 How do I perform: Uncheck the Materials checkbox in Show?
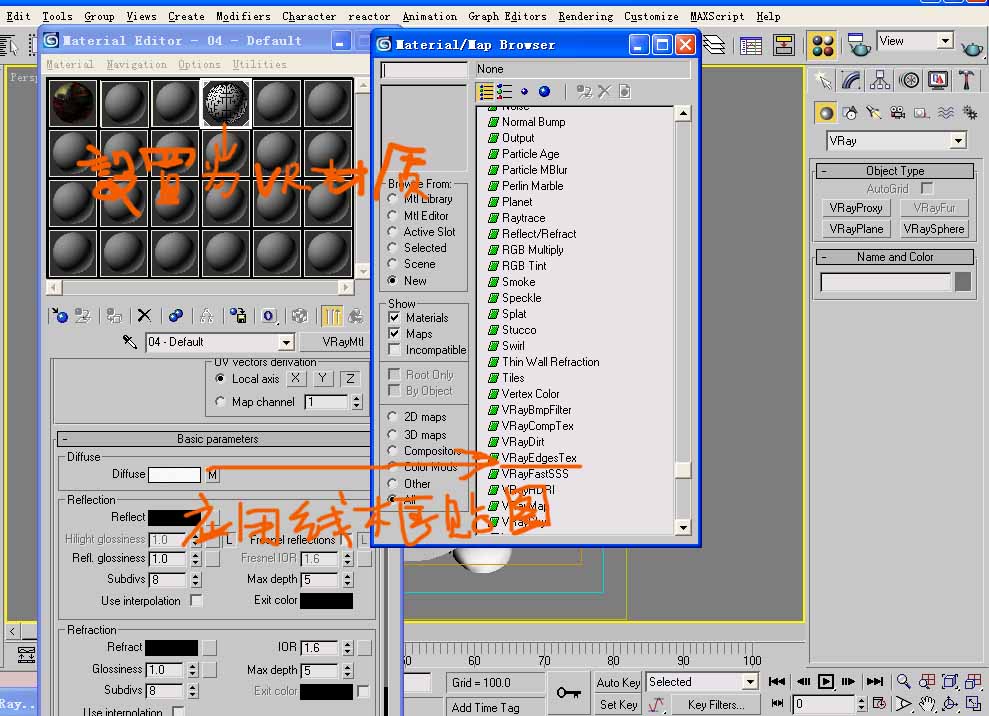[394, 318]
